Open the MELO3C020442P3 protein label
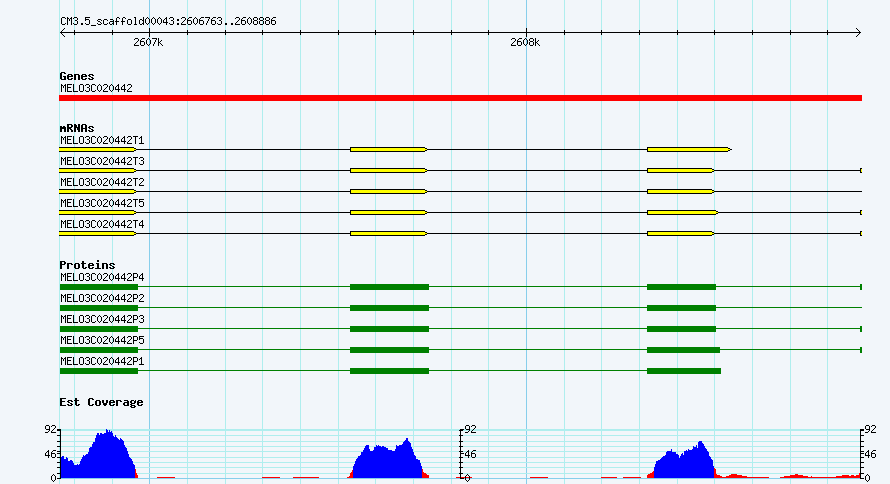Screen dimensions: 890x484 pyautogui.click(x=102, y=320)
